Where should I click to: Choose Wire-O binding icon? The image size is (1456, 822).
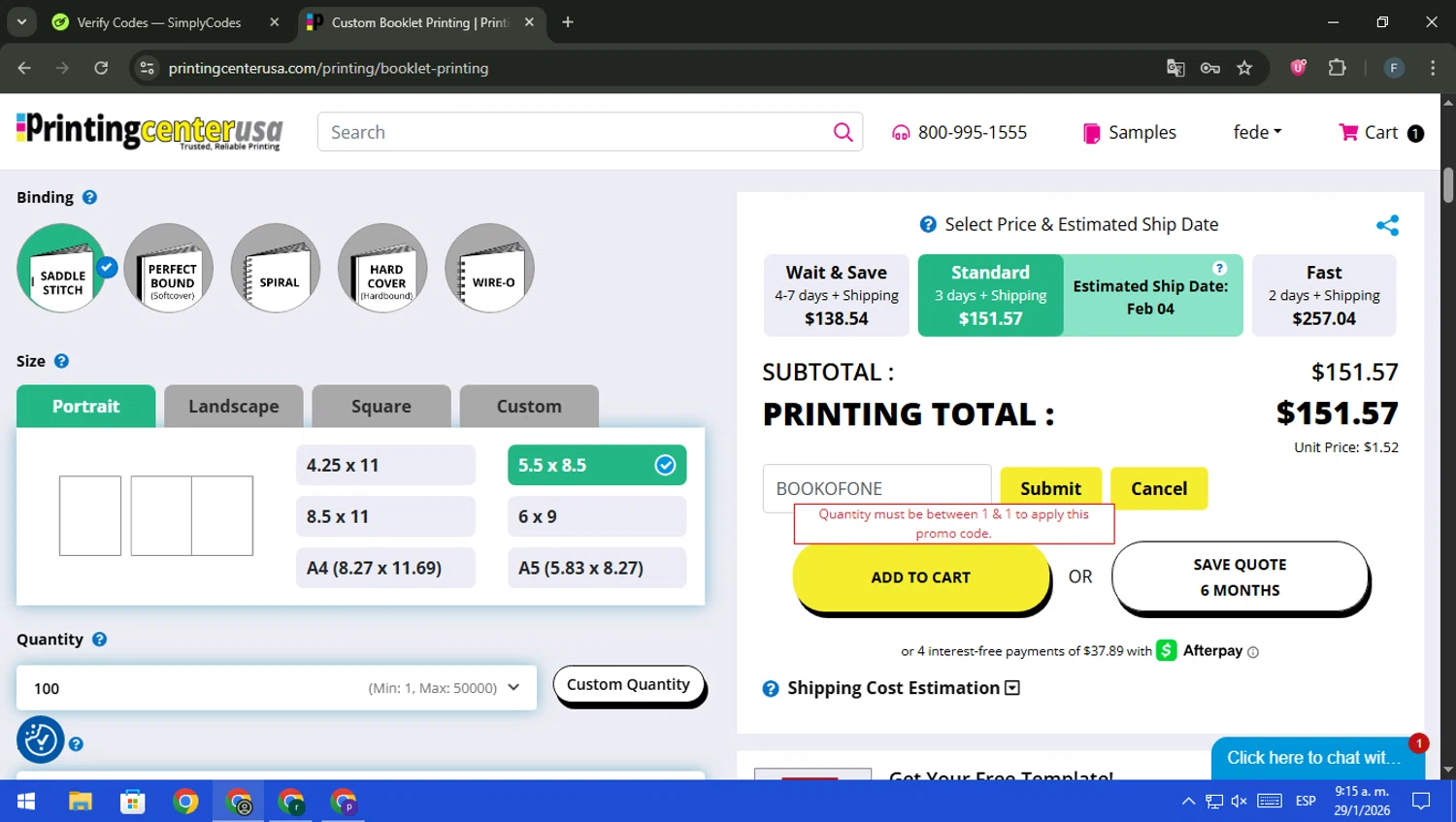(x=489, y=268)
